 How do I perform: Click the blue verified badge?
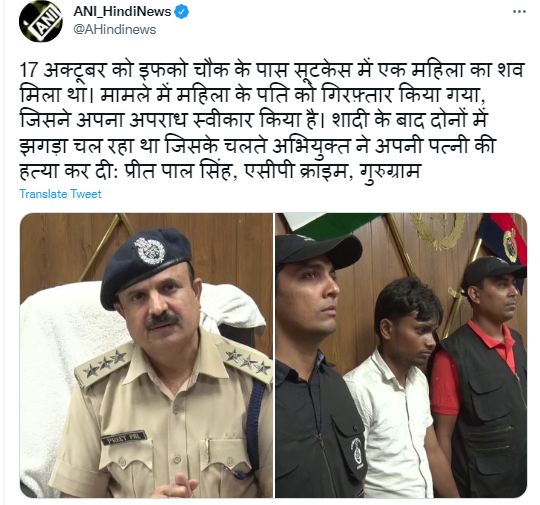point(181,12)
